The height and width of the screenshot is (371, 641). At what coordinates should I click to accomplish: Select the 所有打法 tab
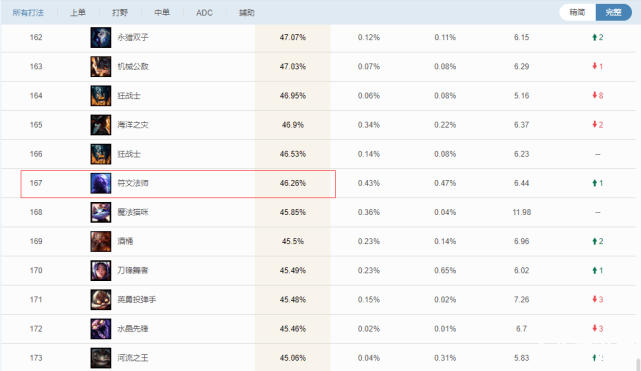(x=28, y=13)
